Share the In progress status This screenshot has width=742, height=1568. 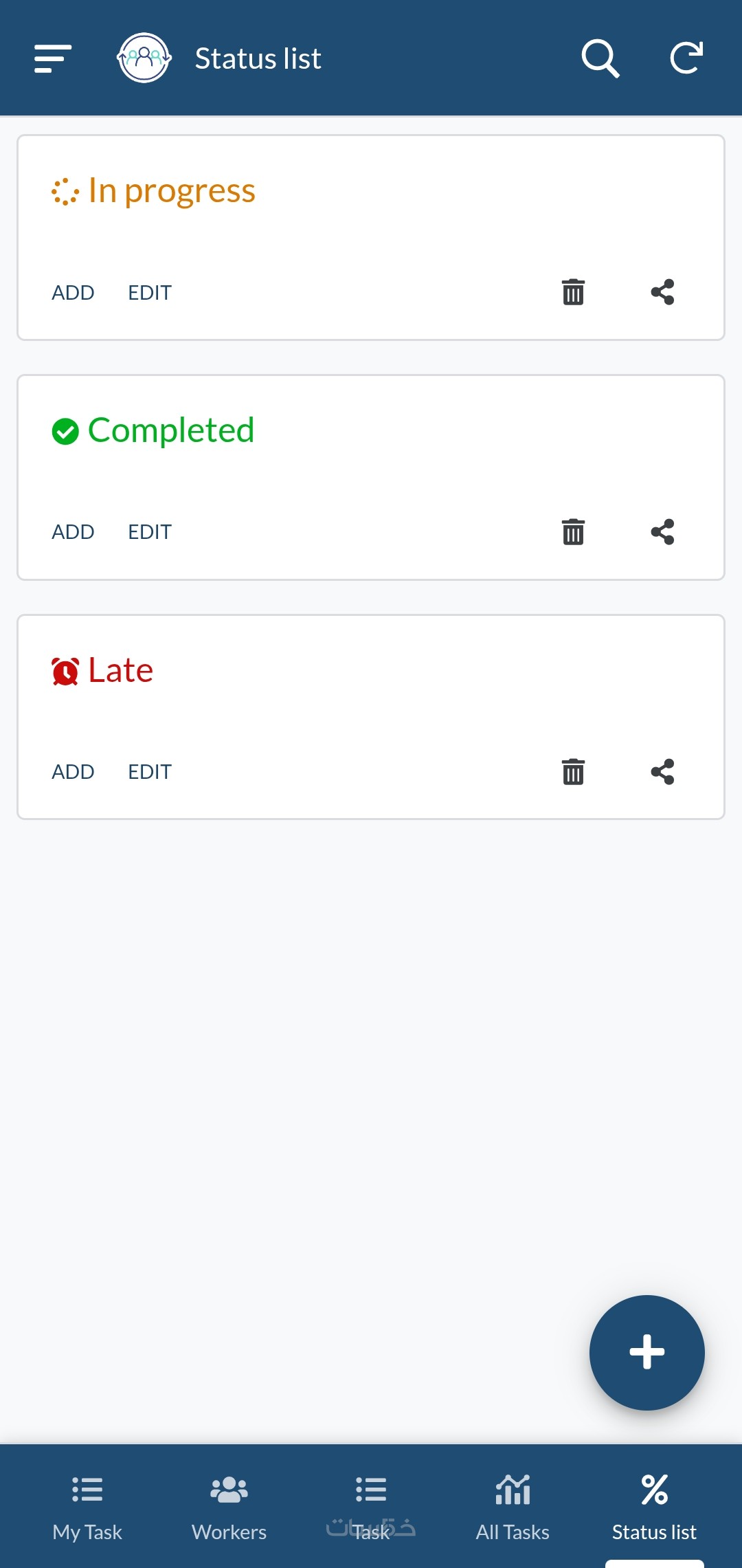pos(662,292)
